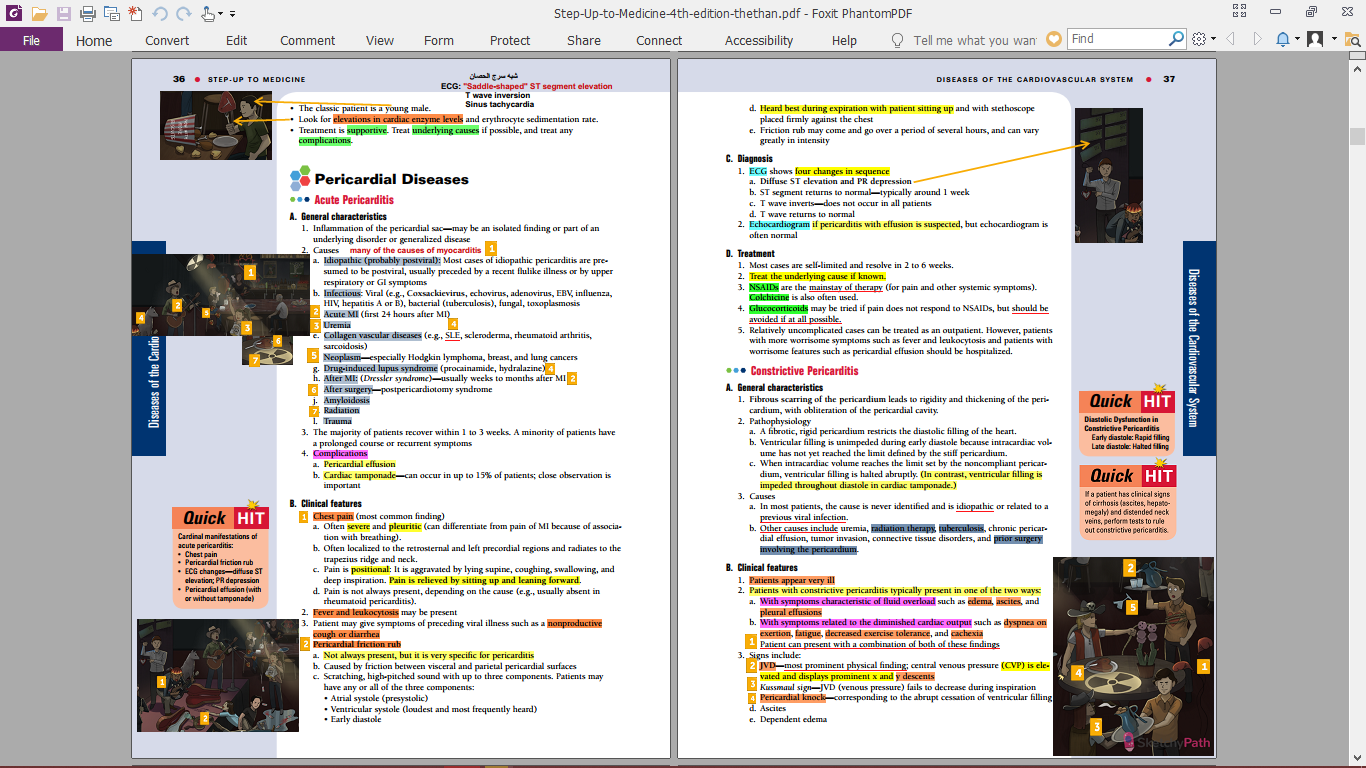Select the Hand tool icon
The width and height of the screenshot is (1366, 768).
[207, 14]
